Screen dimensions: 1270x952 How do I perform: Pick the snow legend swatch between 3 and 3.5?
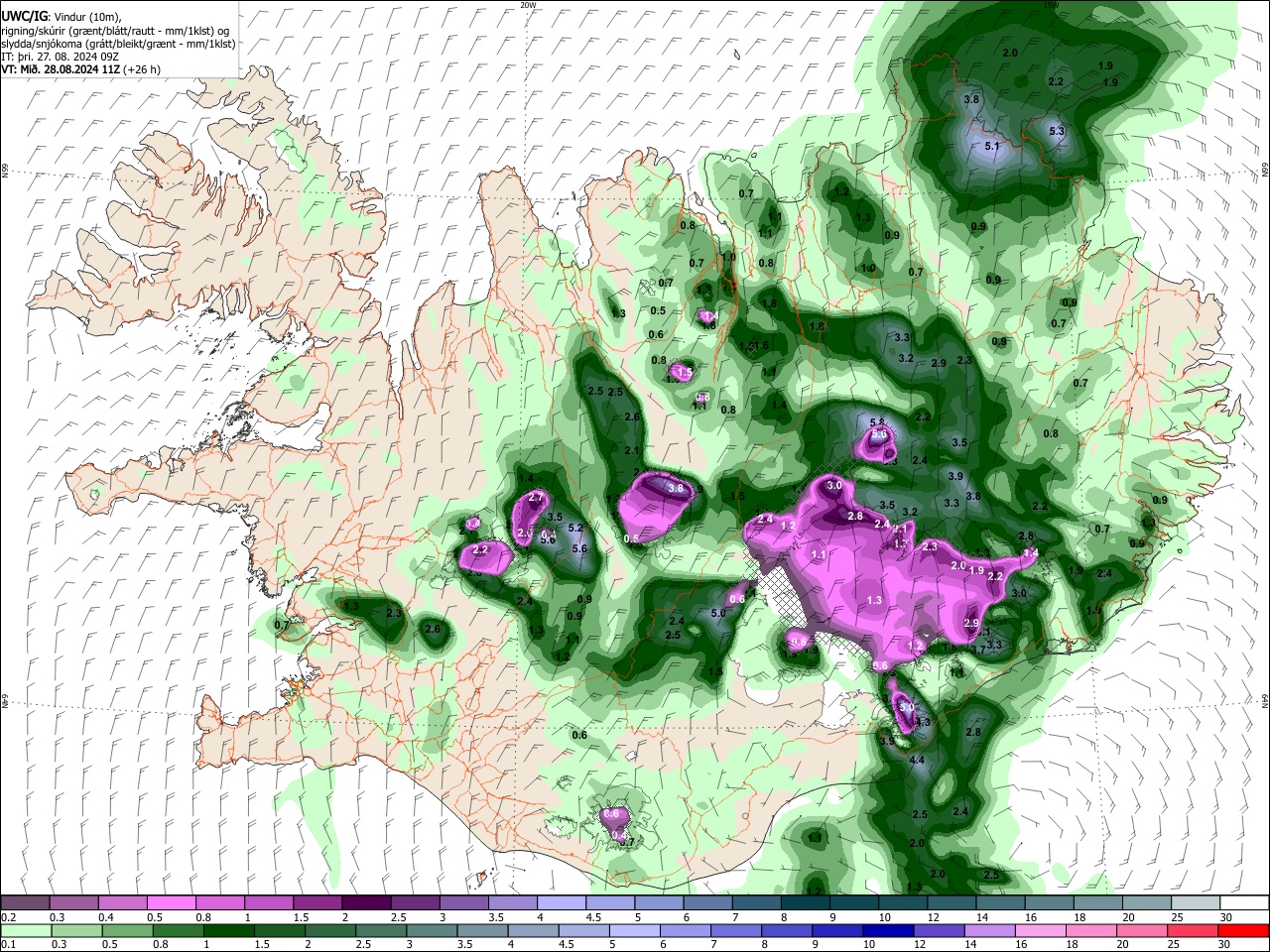[462, 903]
